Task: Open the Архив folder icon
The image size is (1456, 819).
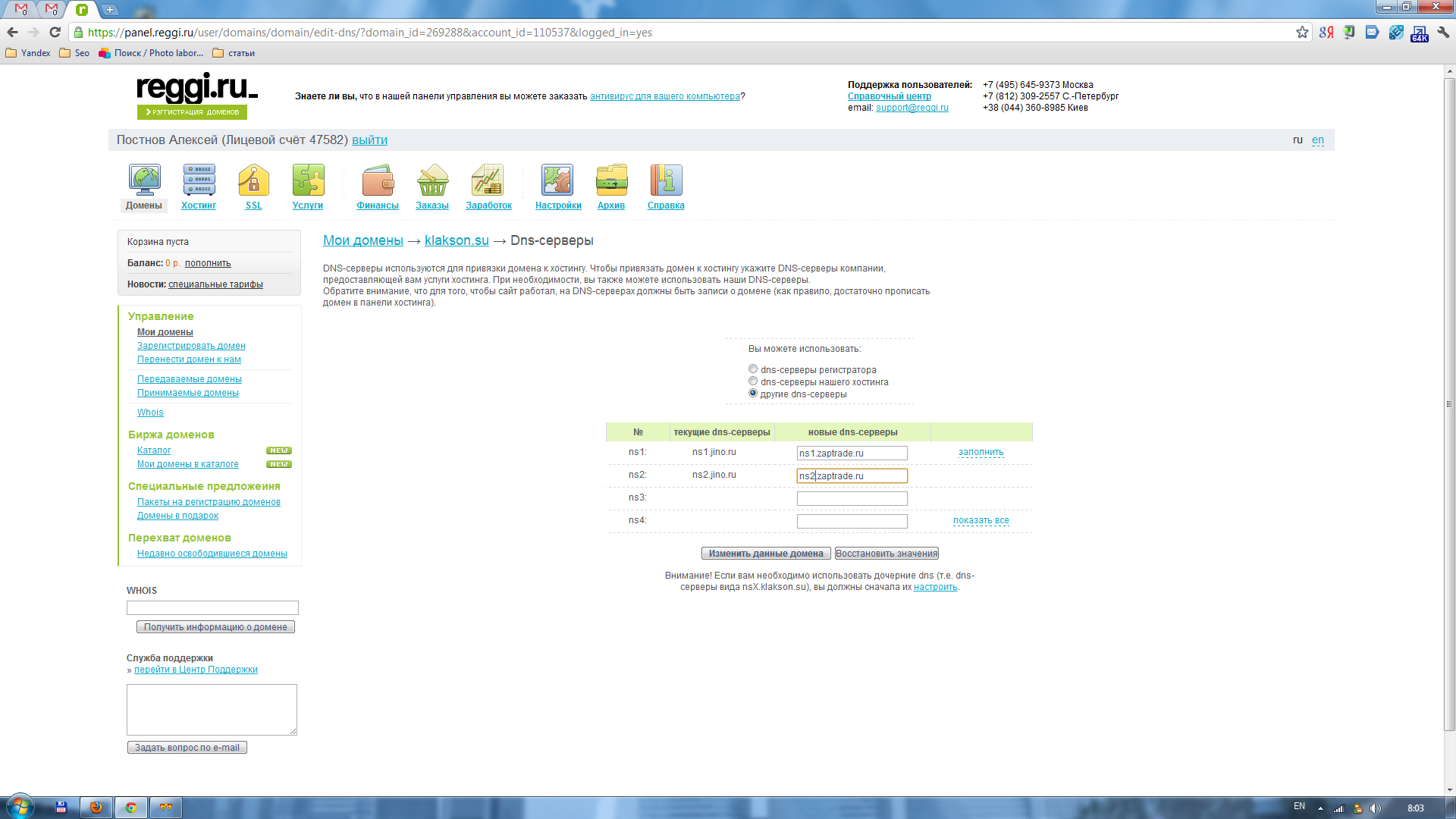Action: tap(611, 180)
